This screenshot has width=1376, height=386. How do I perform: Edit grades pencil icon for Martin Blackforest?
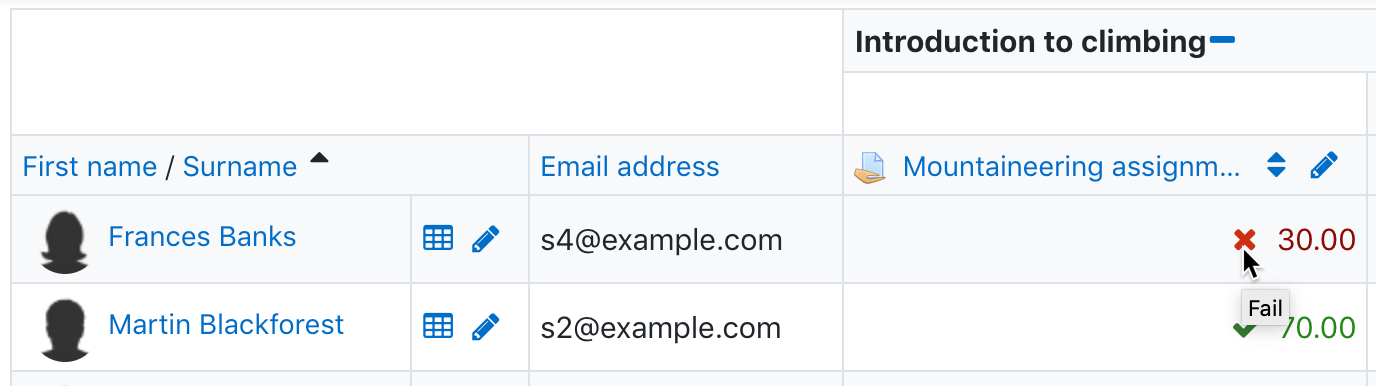click(x=485, y=326)
